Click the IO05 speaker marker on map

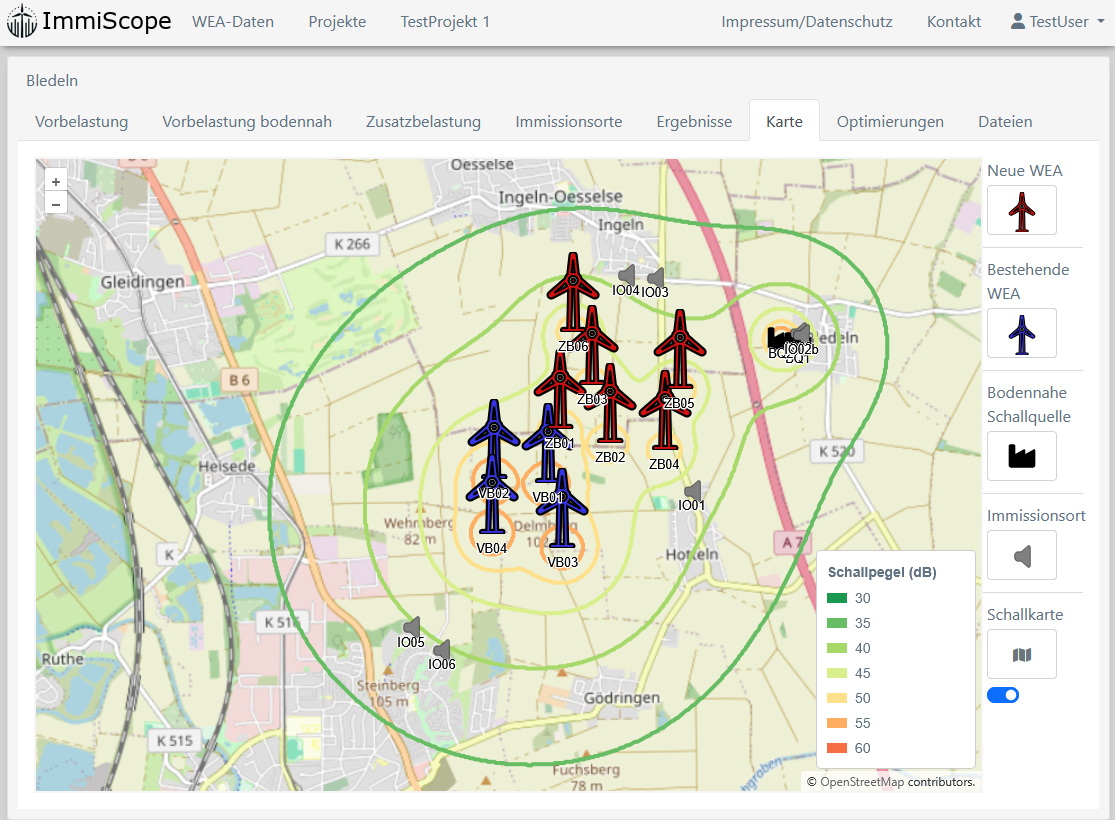coord(411,627)
